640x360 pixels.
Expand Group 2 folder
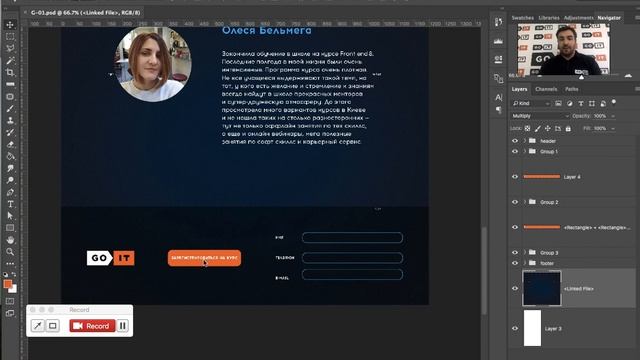click(x=525, y=202)
